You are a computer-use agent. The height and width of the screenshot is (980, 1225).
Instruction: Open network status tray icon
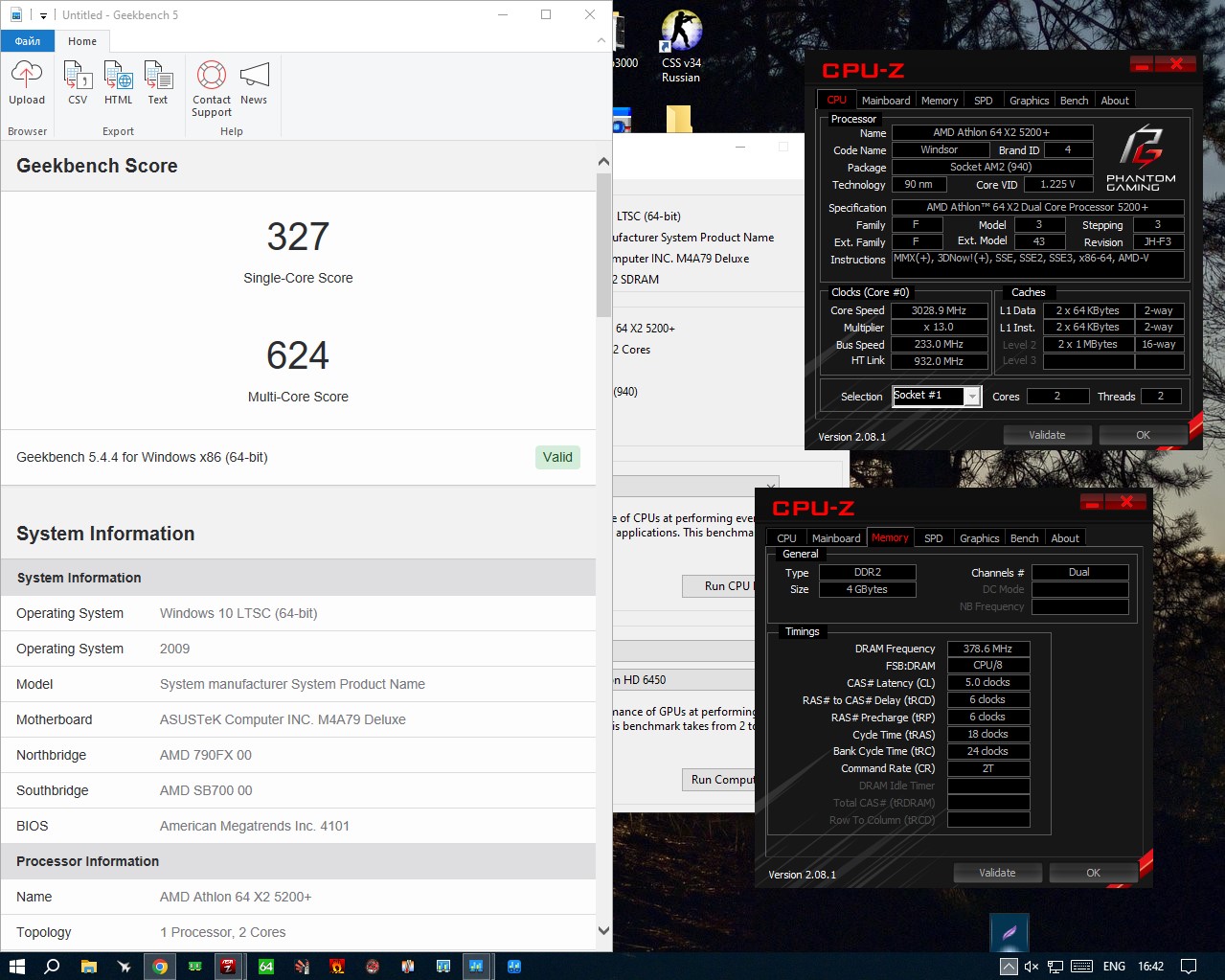(x=1055, y=967)
